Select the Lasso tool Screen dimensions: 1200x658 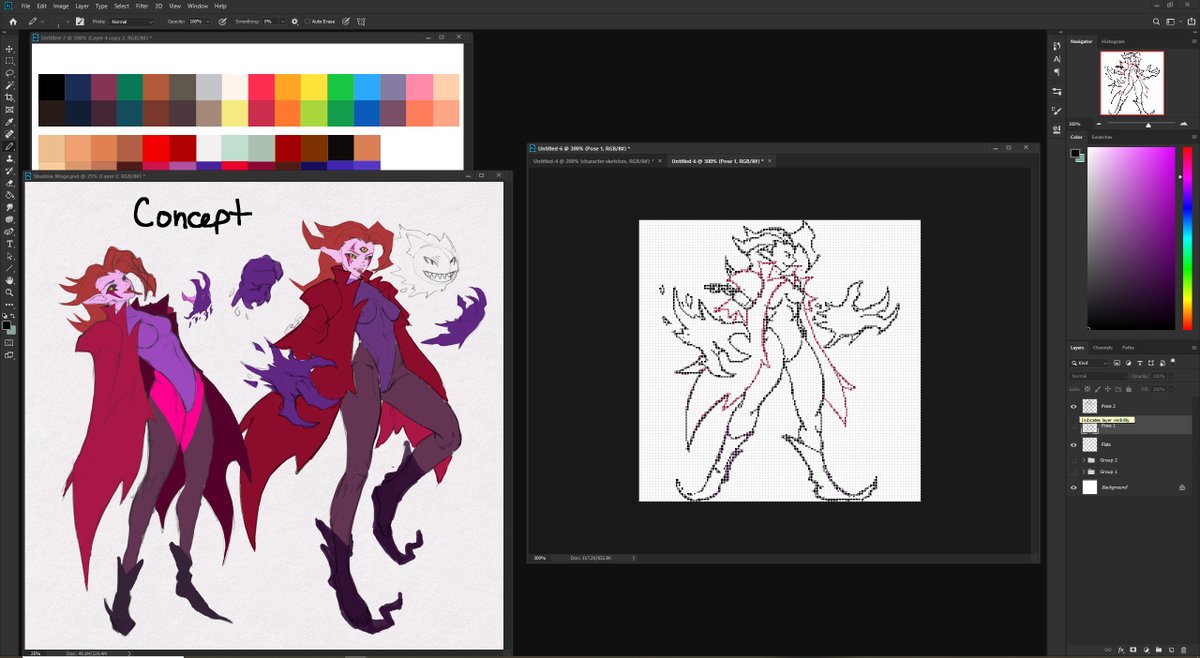point(9,73)
